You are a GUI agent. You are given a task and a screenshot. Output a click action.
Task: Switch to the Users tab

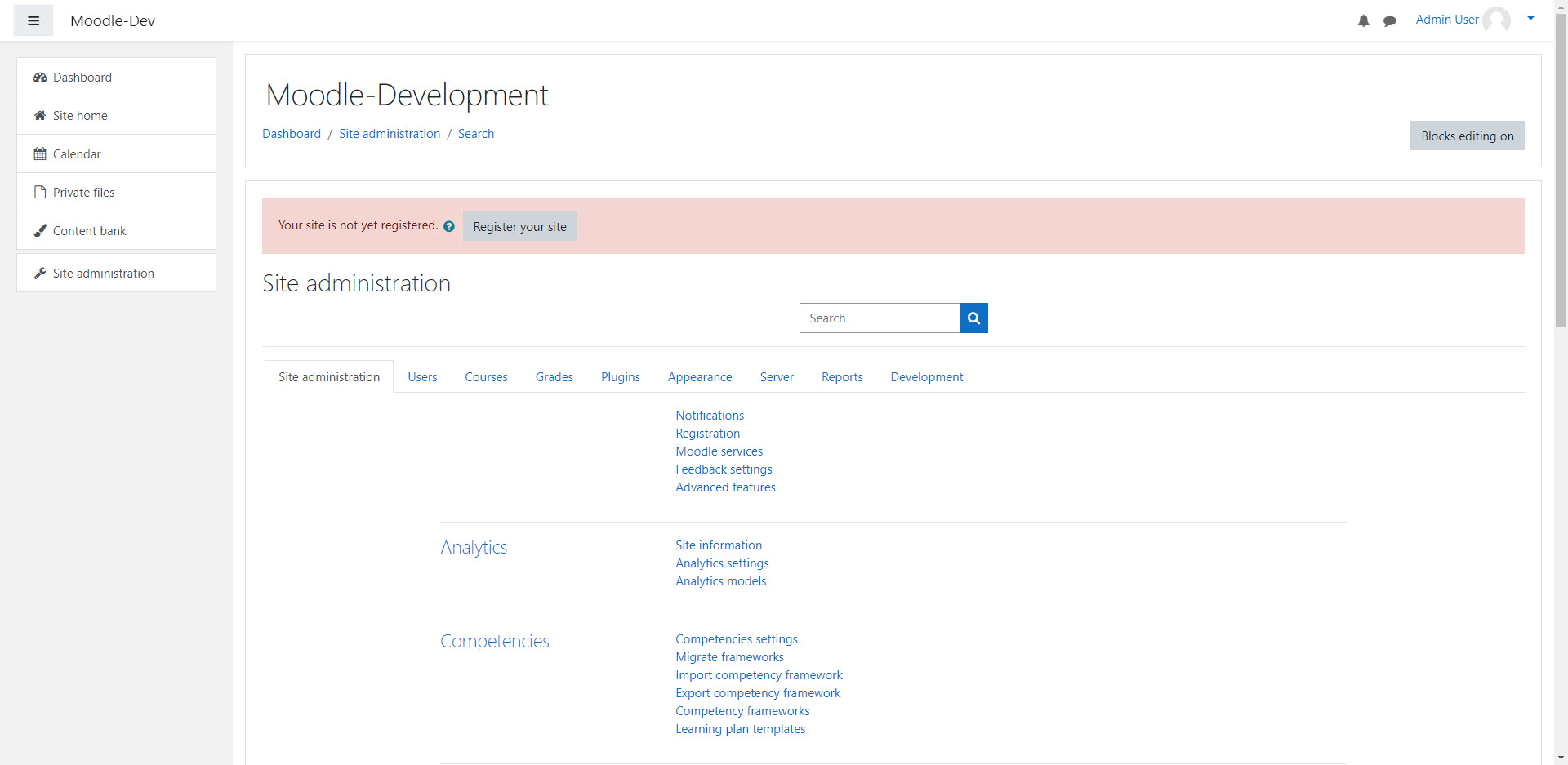point(422,377)
